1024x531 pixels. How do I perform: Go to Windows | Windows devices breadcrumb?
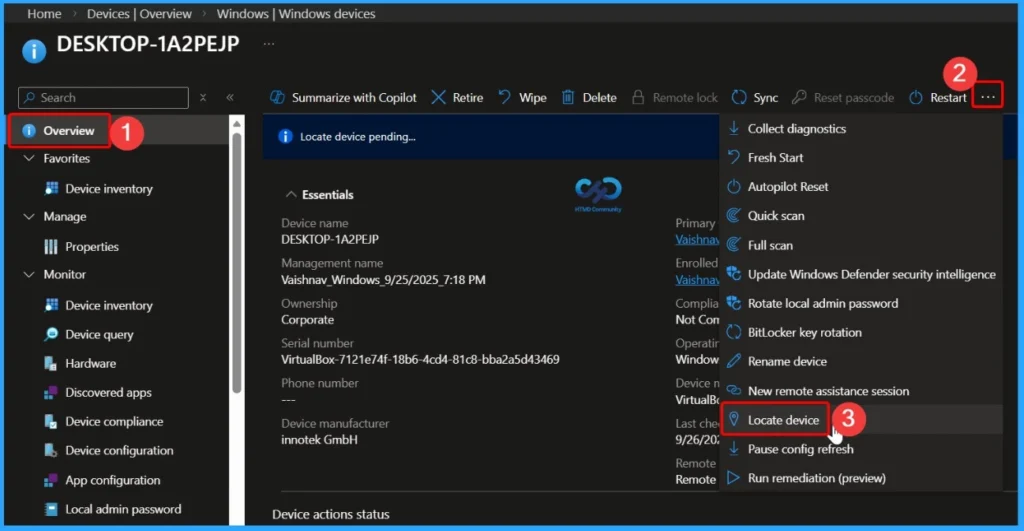tap(296, 14)
